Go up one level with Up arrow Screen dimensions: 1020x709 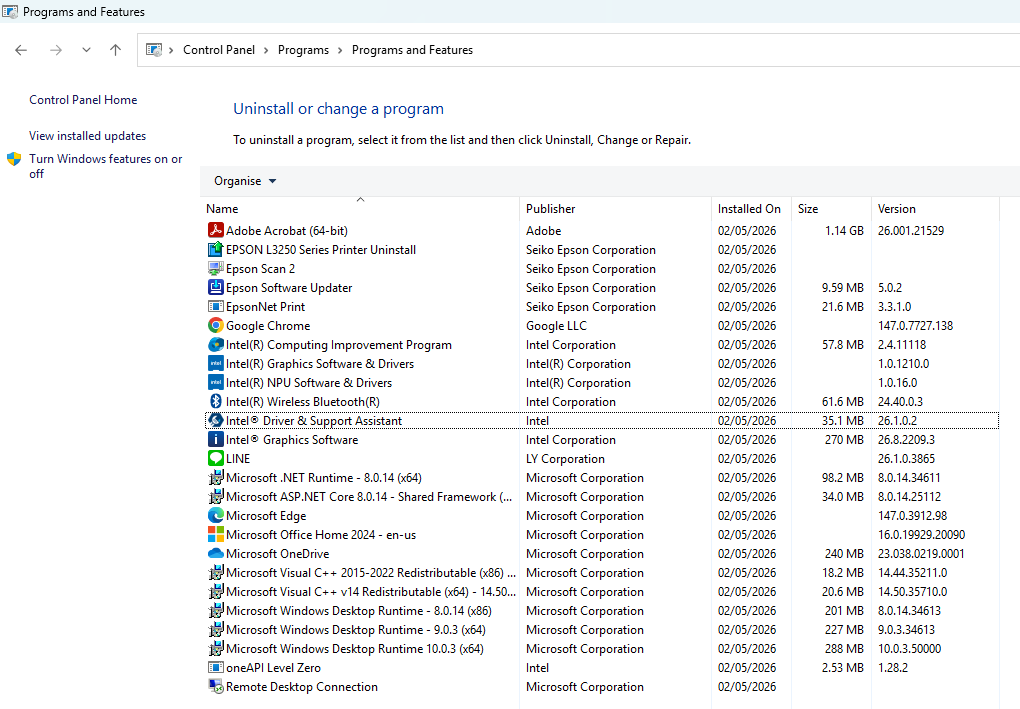pyautogui.click(x=115, y=50)
